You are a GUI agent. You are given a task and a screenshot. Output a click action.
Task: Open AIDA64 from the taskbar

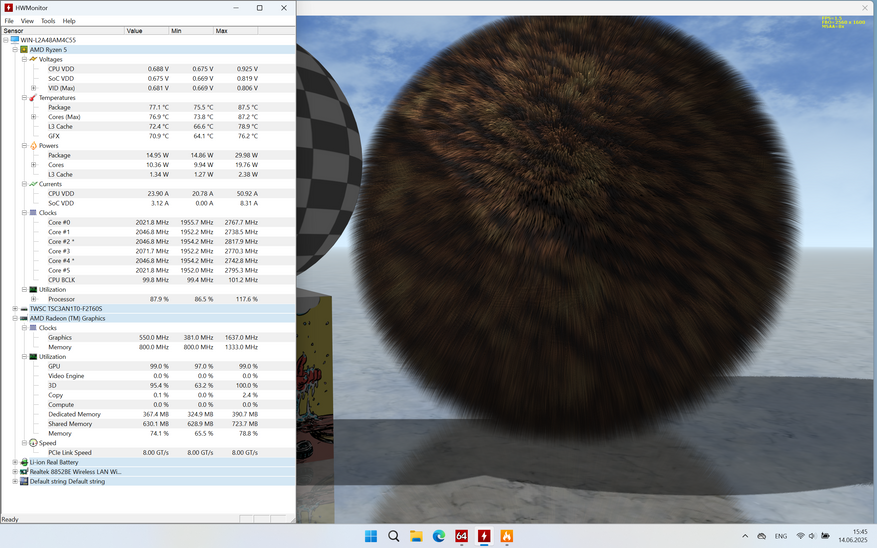(461, 536)
